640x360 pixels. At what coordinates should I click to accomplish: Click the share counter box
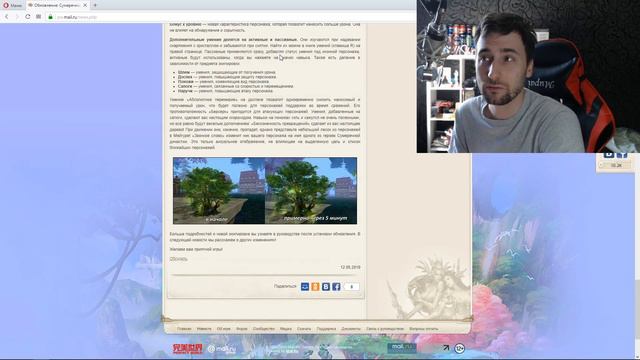click(x=351, y=287)
